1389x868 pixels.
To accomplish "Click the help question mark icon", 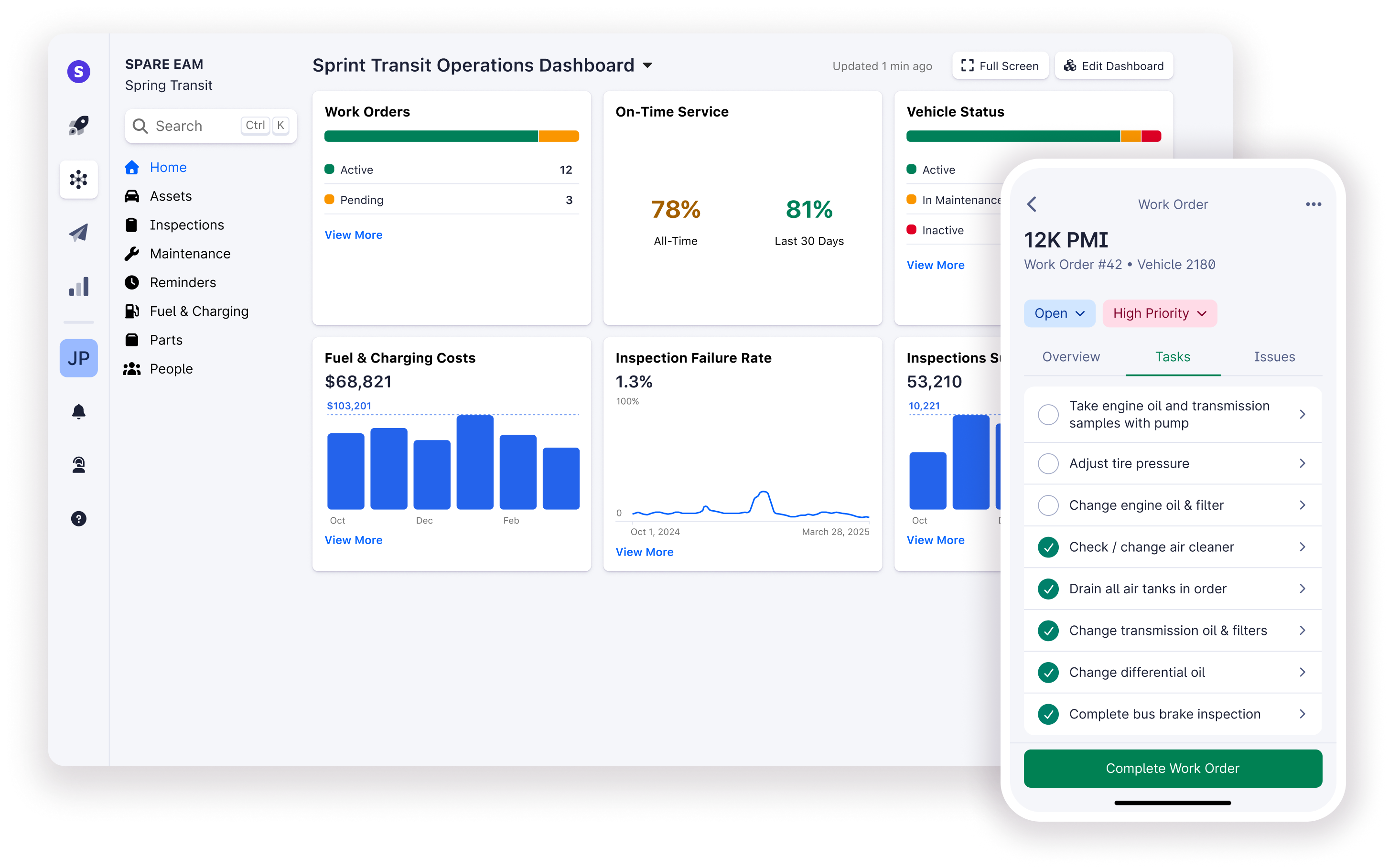I will 79,518.
